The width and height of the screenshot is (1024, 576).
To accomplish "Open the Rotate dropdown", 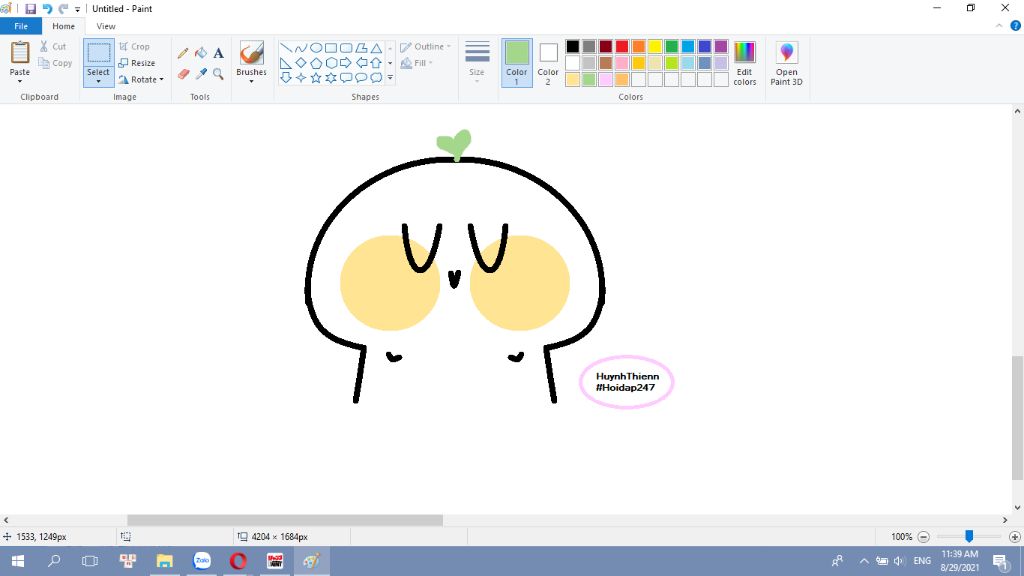I will click(x=141, y=79).
